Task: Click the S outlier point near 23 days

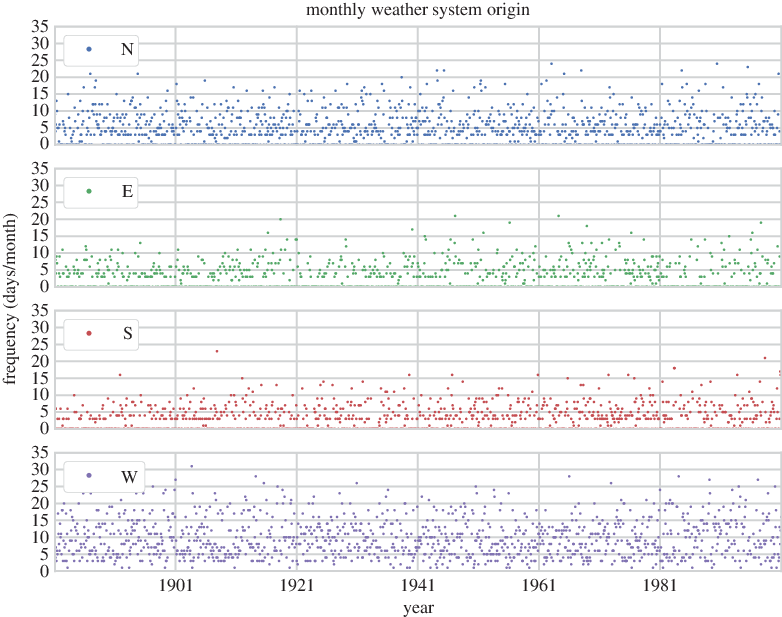Action: 216,351
